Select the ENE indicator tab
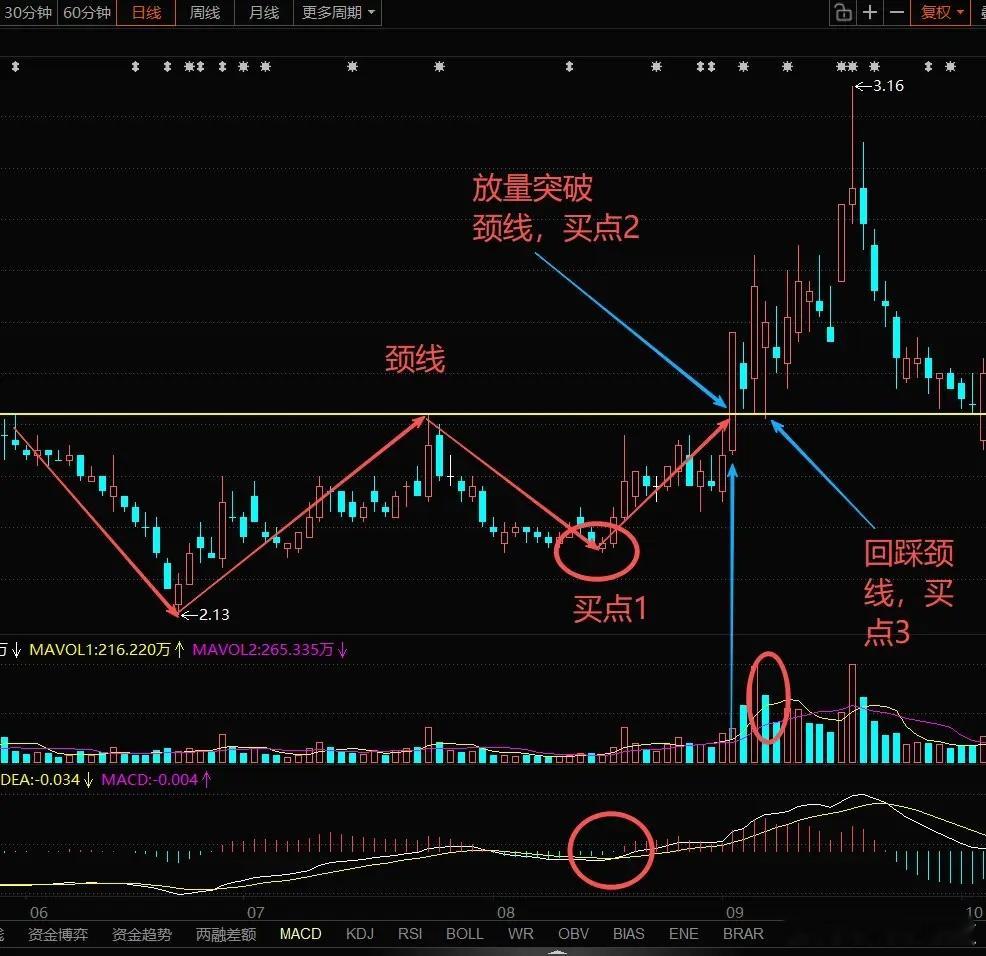The height and width of the screenshot is (956, 986). point(684,934)
